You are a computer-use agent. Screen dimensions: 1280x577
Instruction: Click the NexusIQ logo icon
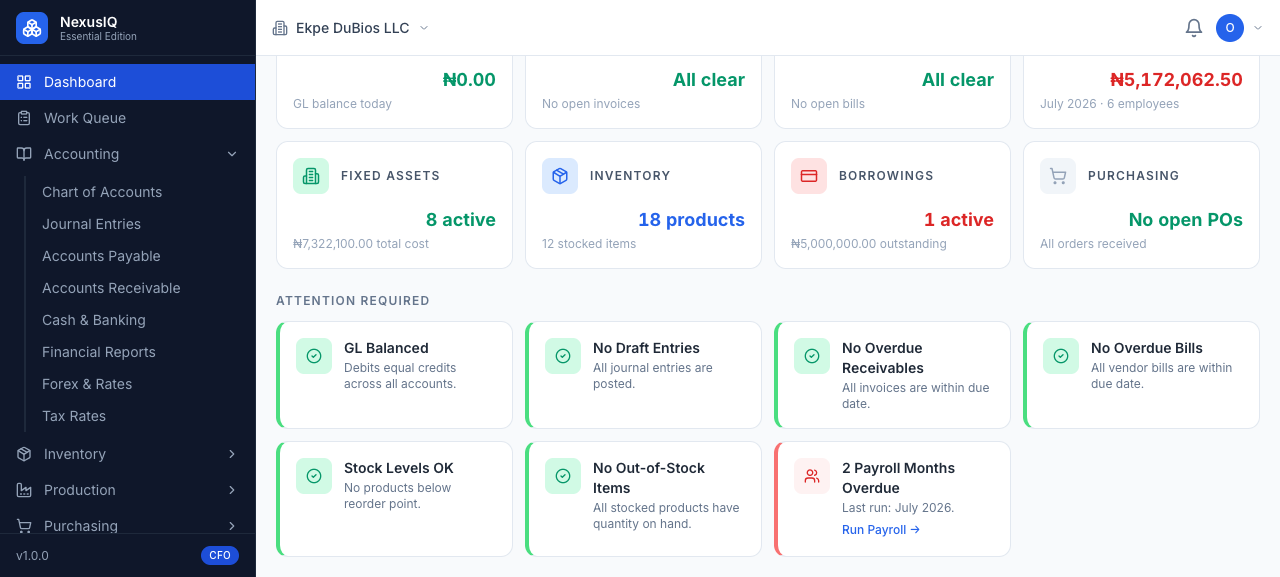[32, 28]
